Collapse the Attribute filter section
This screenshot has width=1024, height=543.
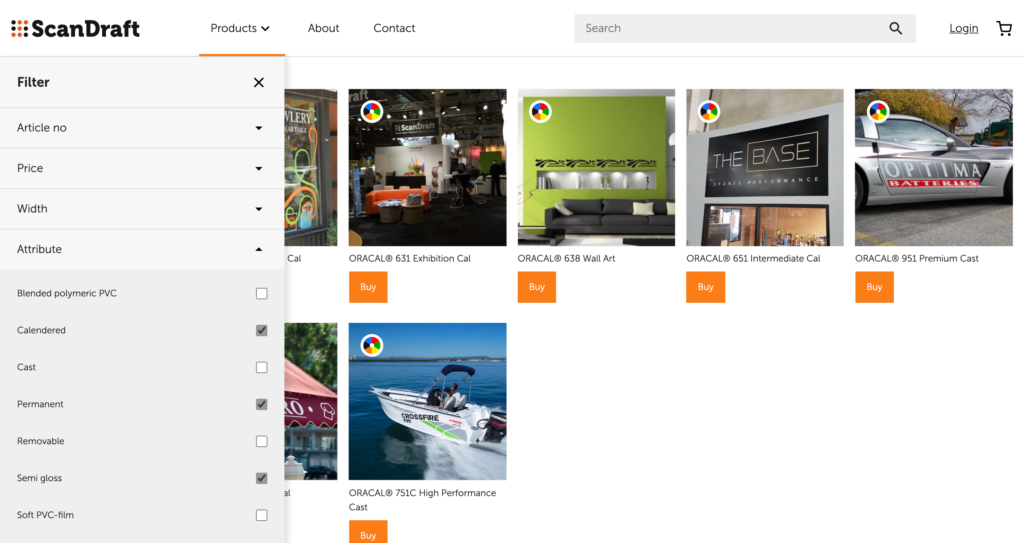pyautogui.click(x=142, y=250)
